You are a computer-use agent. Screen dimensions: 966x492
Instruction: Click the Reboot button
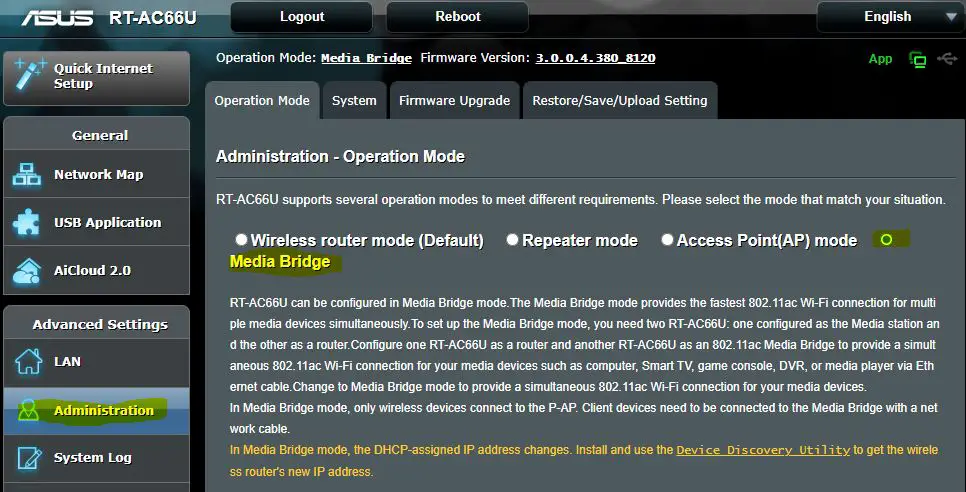pyautogui.click(x=458, y=17)
